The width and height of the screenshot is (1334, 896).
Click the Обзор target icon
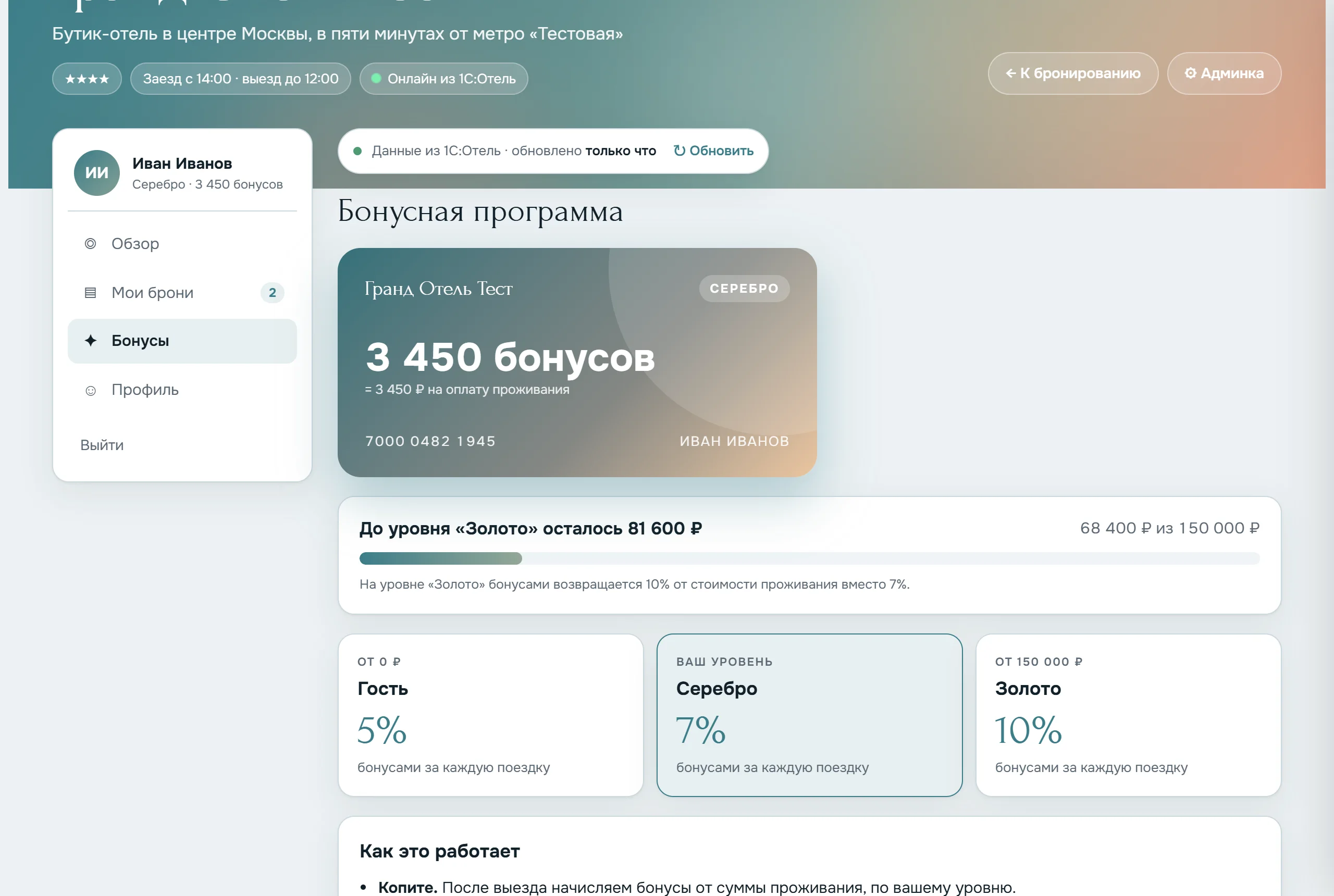(90, 244)
